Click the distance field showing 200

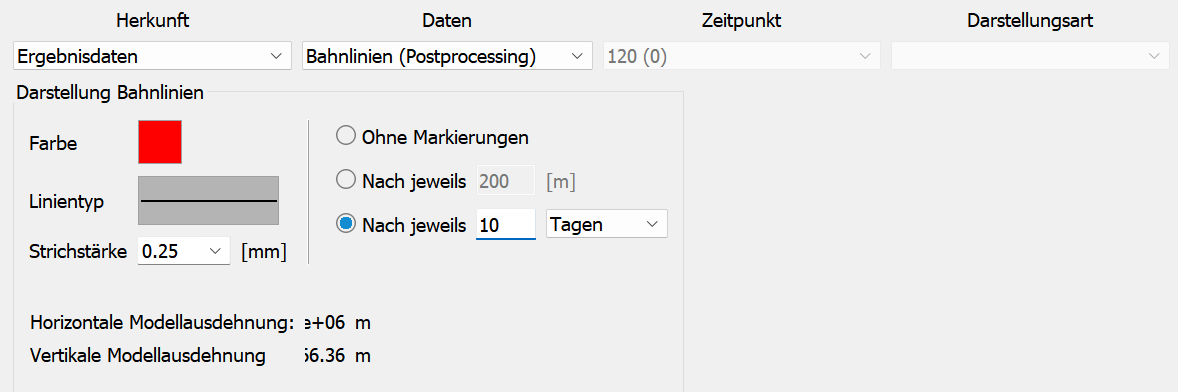click(x=506, y=180)
